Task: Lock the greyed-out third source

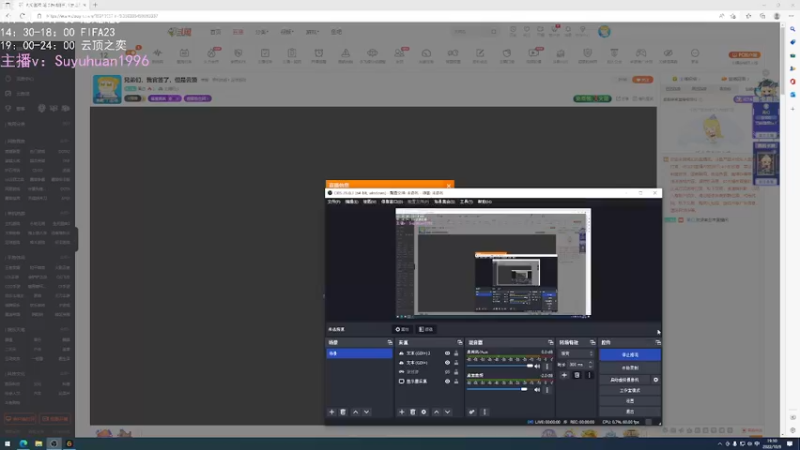Action: coord(456,372)
